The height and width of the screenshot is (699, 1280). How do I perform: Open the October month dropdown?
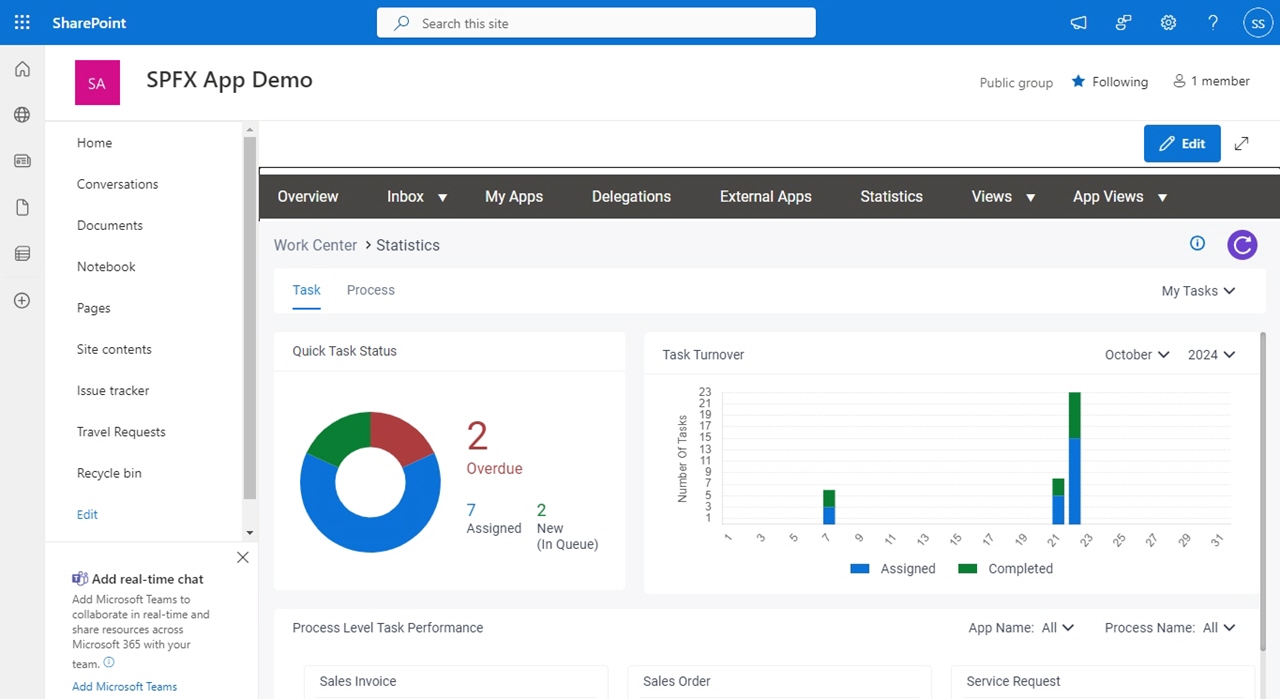(x=1137, y=355)
